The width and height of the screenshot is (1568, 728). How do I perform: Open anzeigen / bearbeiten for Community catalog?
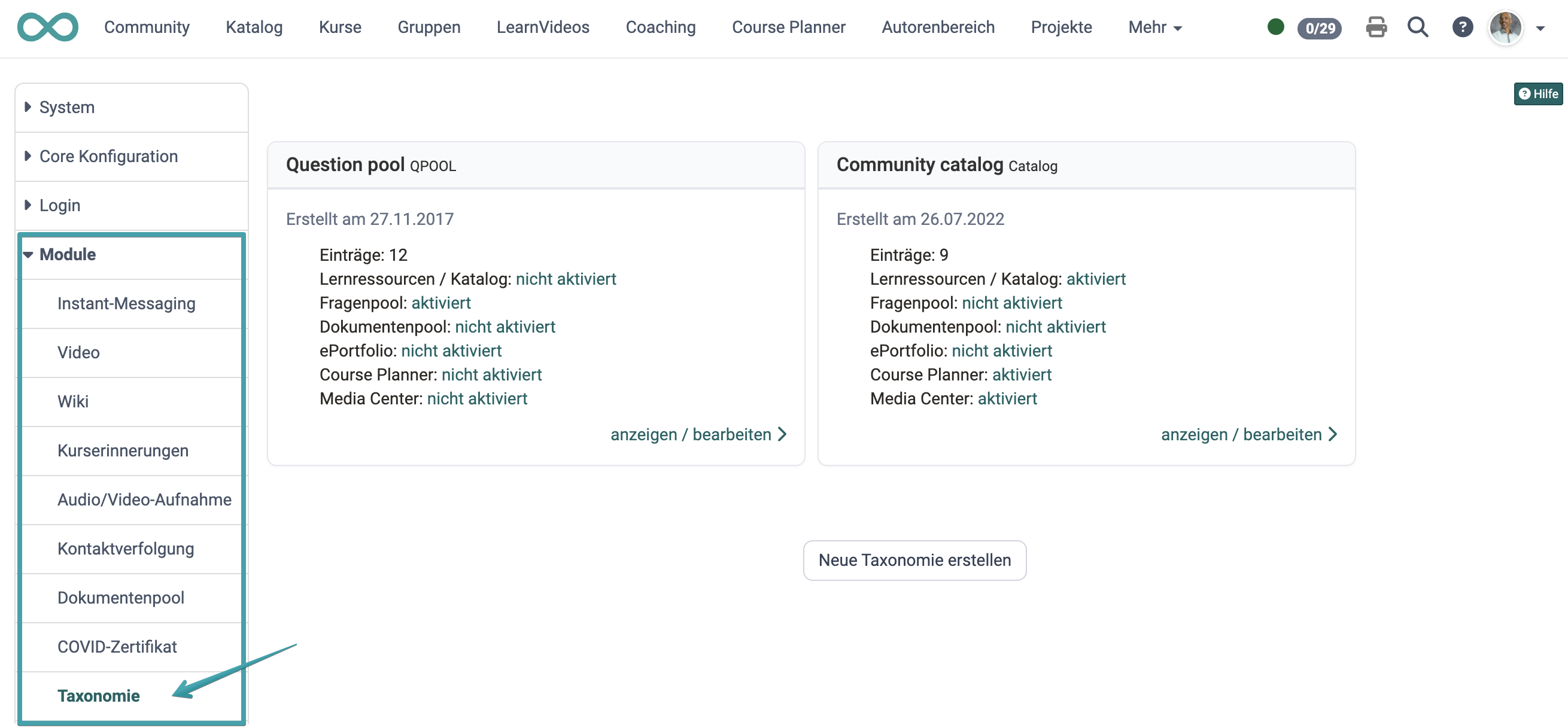[x=1248, y=434]
